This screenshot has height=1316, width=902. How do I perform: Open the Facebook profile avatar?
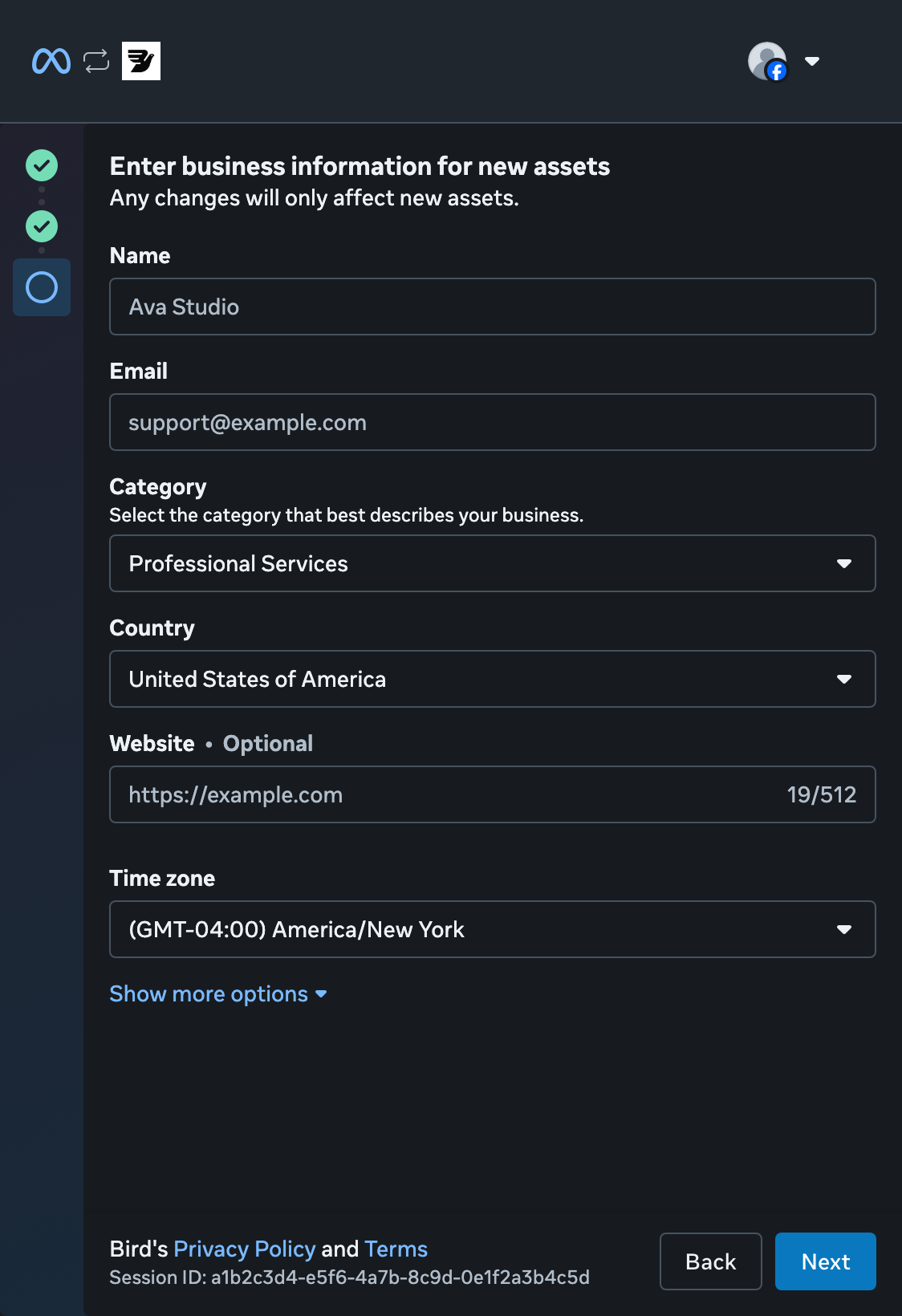tap(767, 61)
